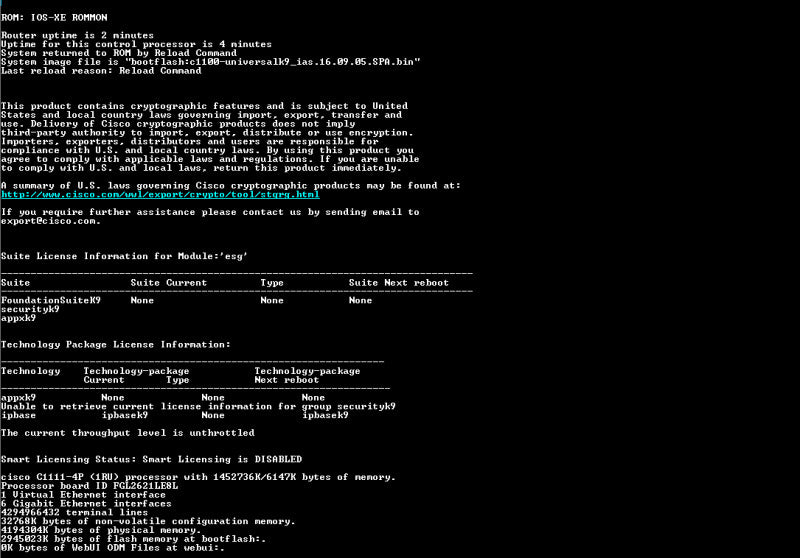Viewport: 800px width, 558px height.
Task: Click 'The current throughput level is unthrottled' line
Action: point(128,433)
